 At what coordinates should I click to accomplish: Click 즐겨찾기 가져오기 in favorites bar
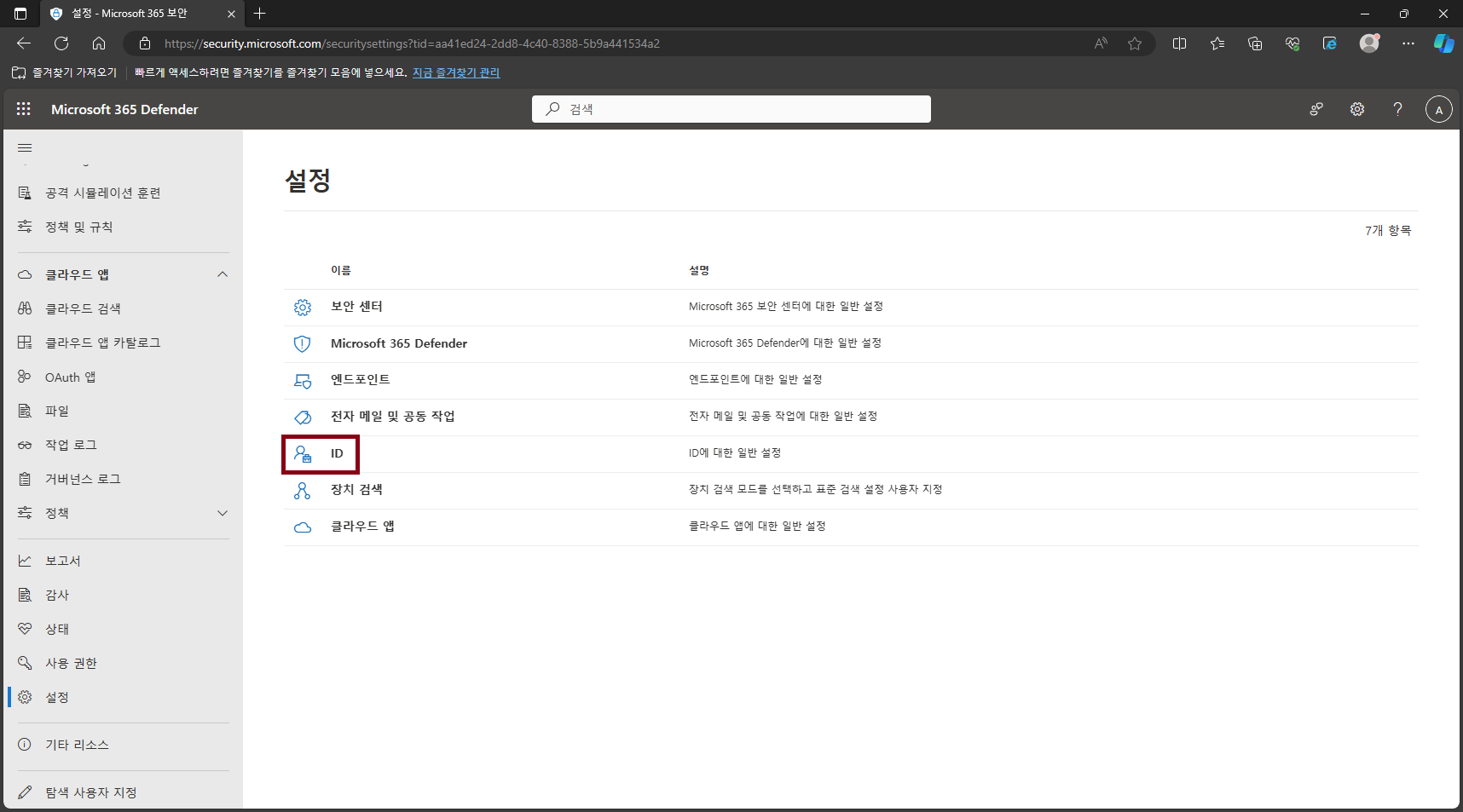tap(65, 72)
